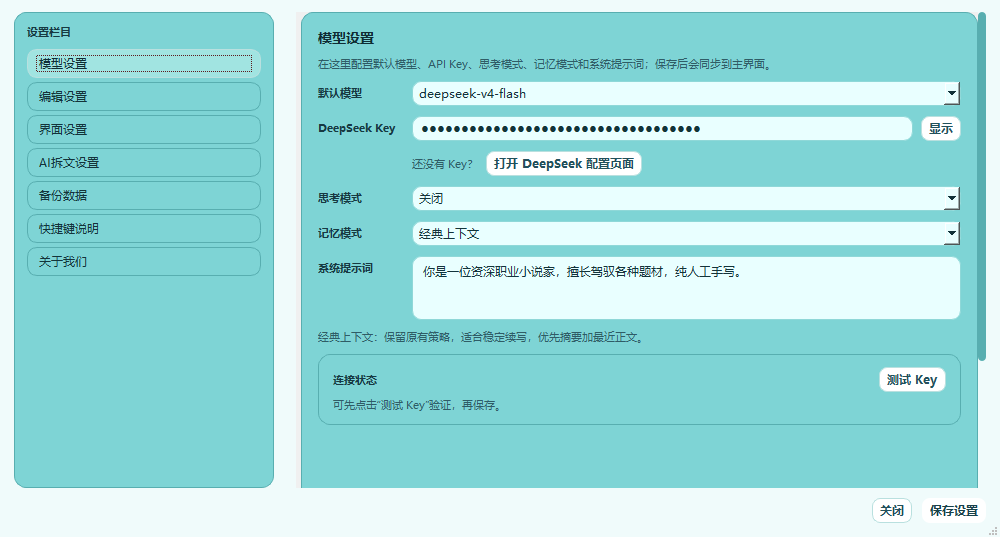Click 显示 to reveal the key
Image resolution: width=1000 pixels, height=537 pixels.
click(x=941, y=129)
